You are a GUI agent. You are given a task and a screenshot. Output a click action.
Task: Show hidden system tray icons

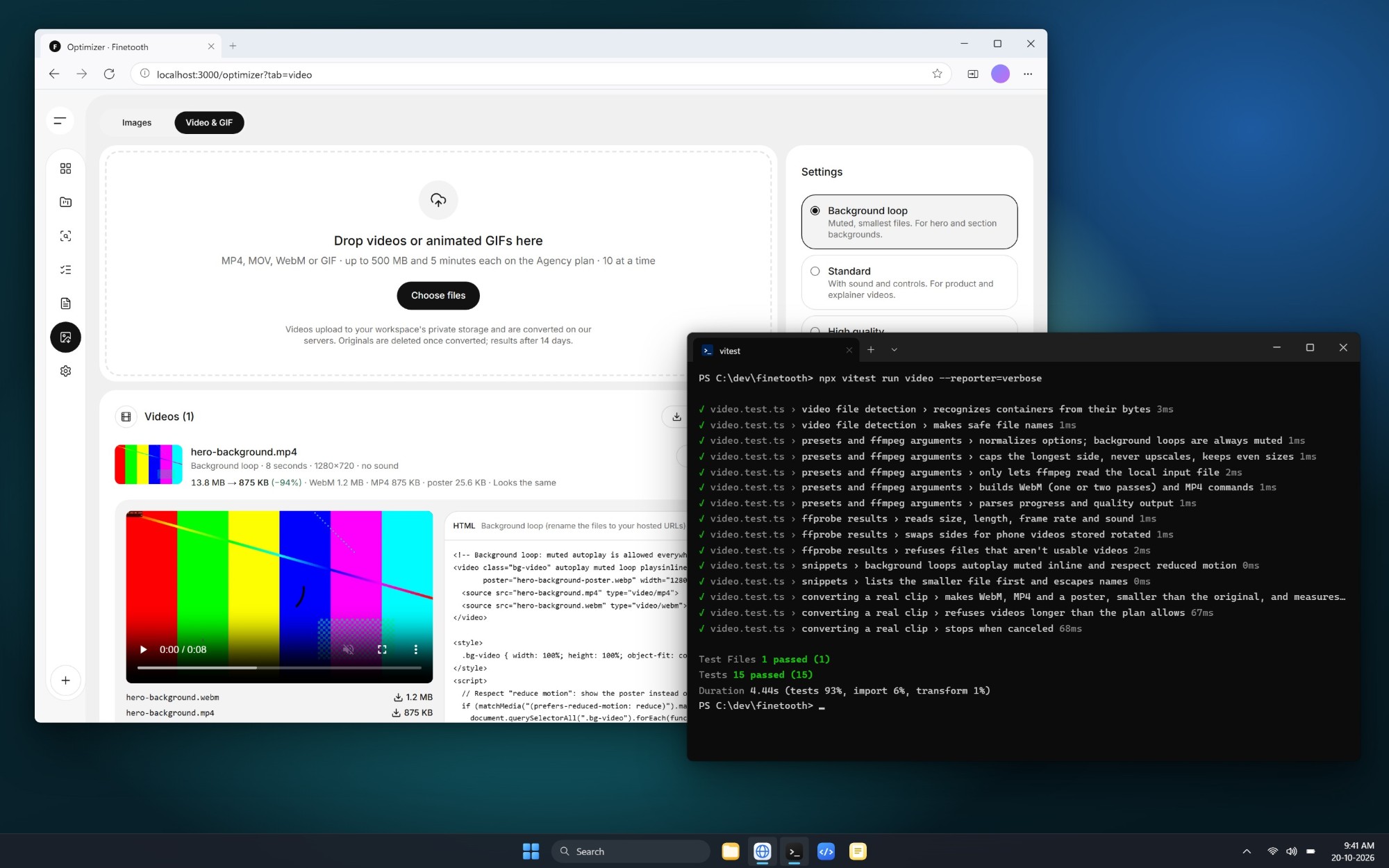1247,851
